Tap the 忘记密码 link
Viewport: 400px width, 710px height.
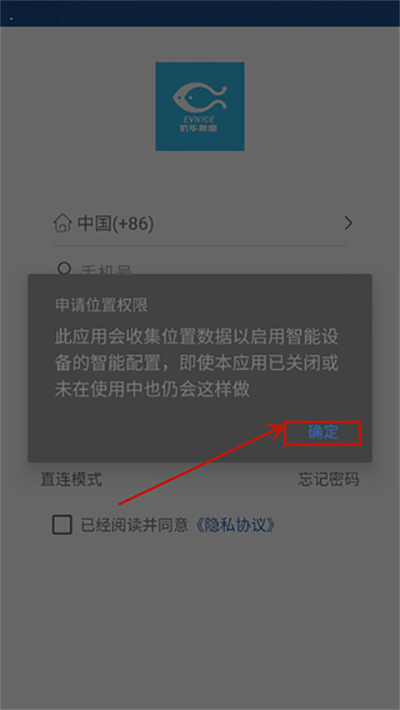click(x=329, y=479)
